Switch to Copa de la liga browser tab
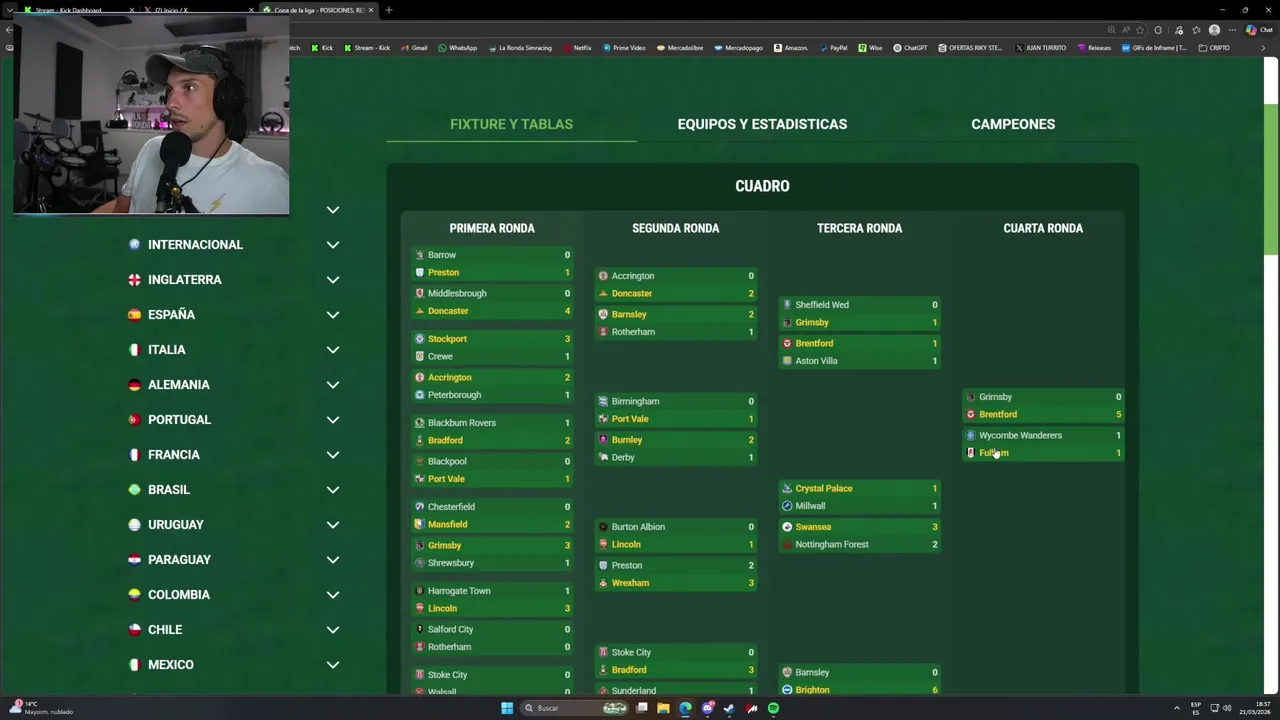Viewport: 1280px width, 720px height. [x=318, y=10]
